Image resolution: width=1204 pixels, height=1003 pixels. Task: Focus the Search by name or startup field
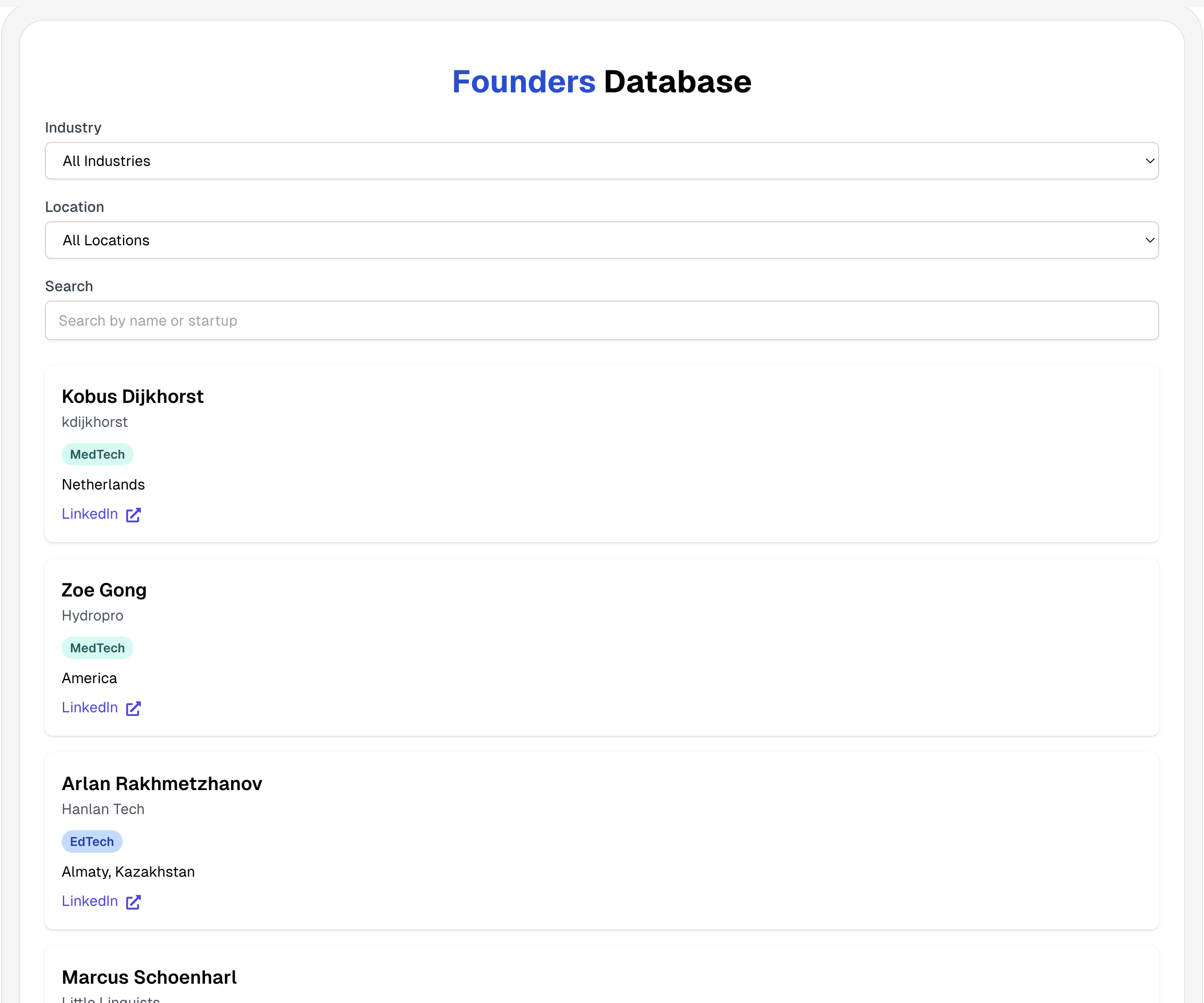click(x=601, y=320)
